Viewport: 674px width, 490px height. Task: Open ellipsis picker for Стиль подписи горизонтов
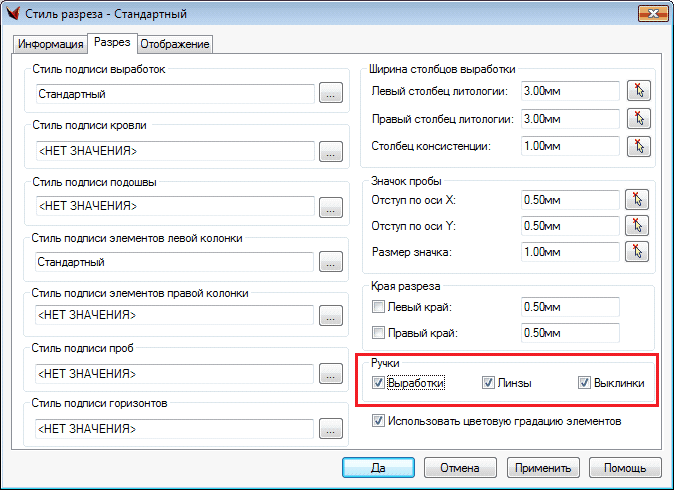click(x=330, y=430)
